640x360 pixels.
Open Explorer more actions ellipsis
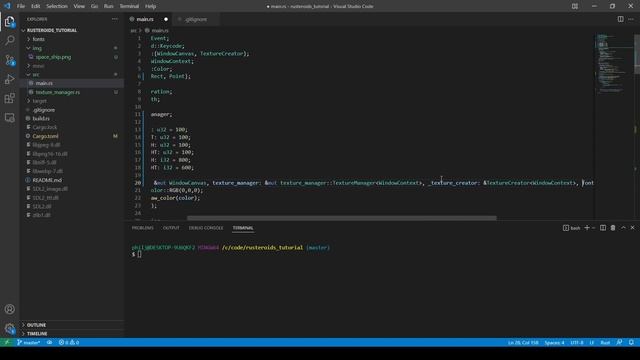[115, 19]
